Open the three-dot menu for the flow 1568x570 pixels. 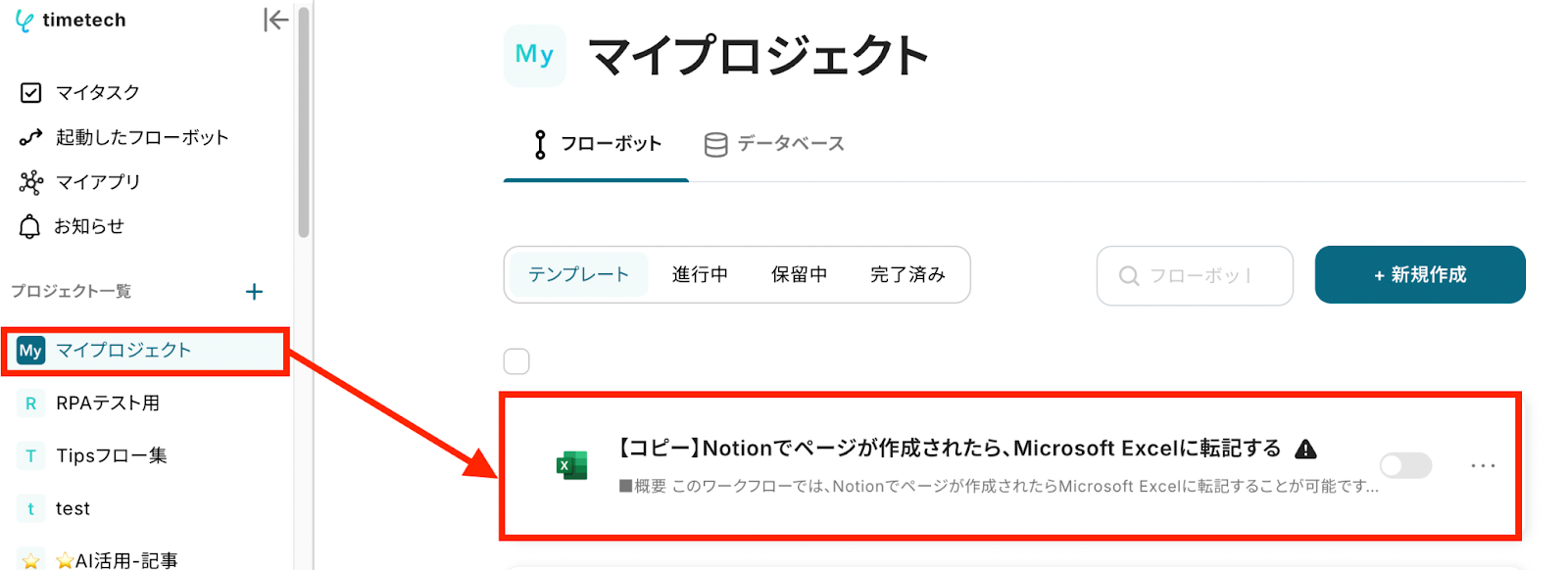click(1483, 465)
